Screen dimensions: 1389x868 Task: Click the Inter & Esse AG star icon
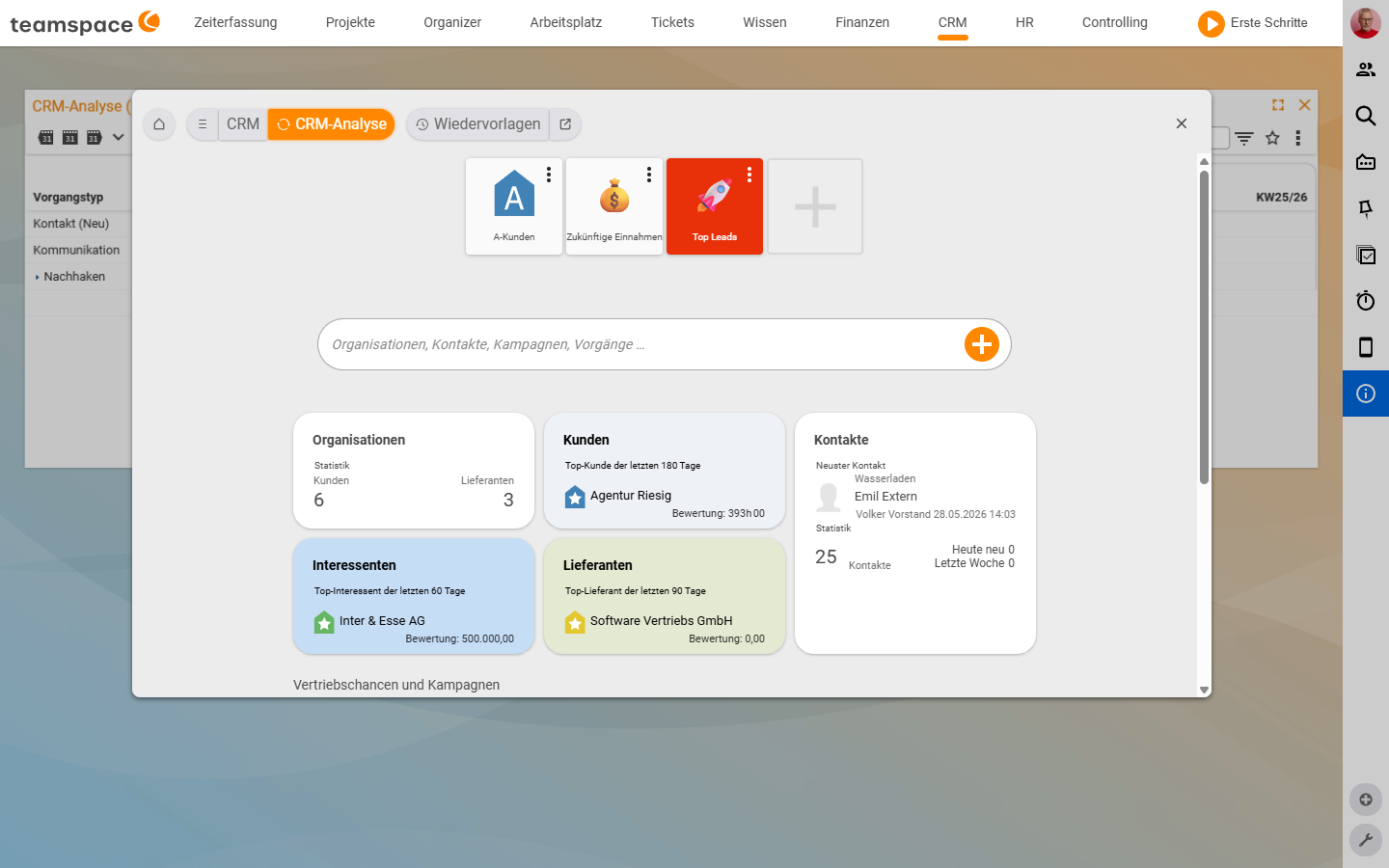point(324,622)
